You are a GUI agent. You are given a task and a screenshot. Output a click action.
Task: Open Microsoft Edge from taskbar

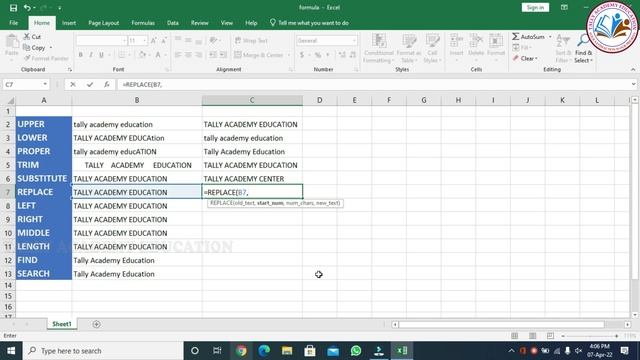click(x=264, y=351)
